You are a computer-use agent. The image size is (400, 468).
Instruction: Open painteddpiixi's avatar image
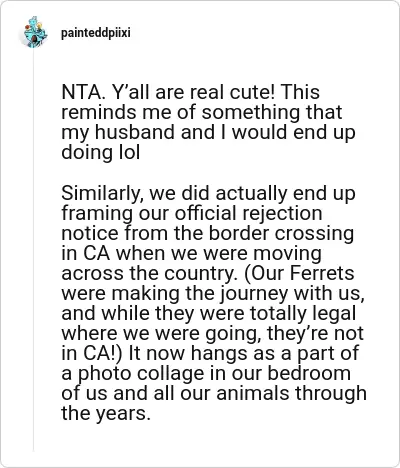(33, 33)
